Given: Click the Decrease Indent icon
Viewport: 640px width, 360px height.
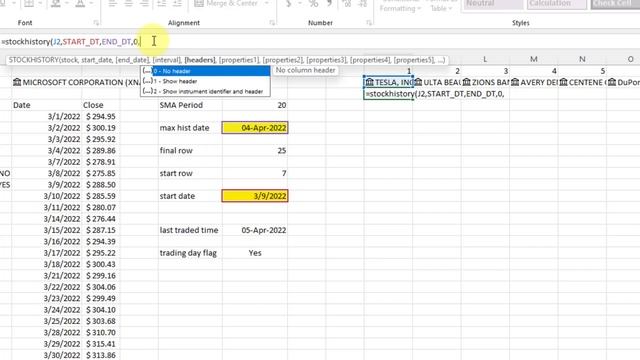Looking at the screenshot, I should (x=162, y=4).
